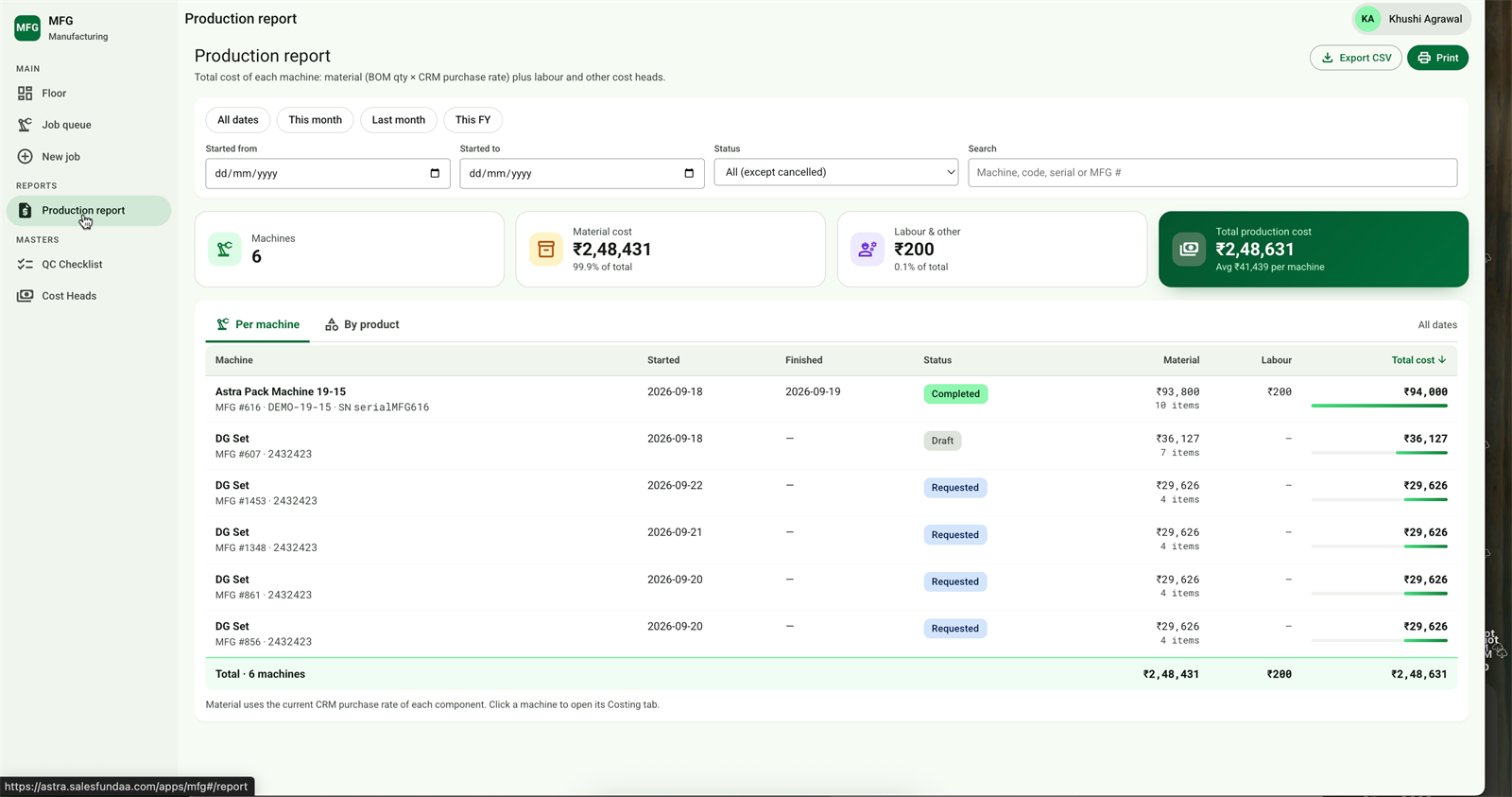1512x797 pixels.
Task: Click the Machine column header
Action: pos(234,360)
